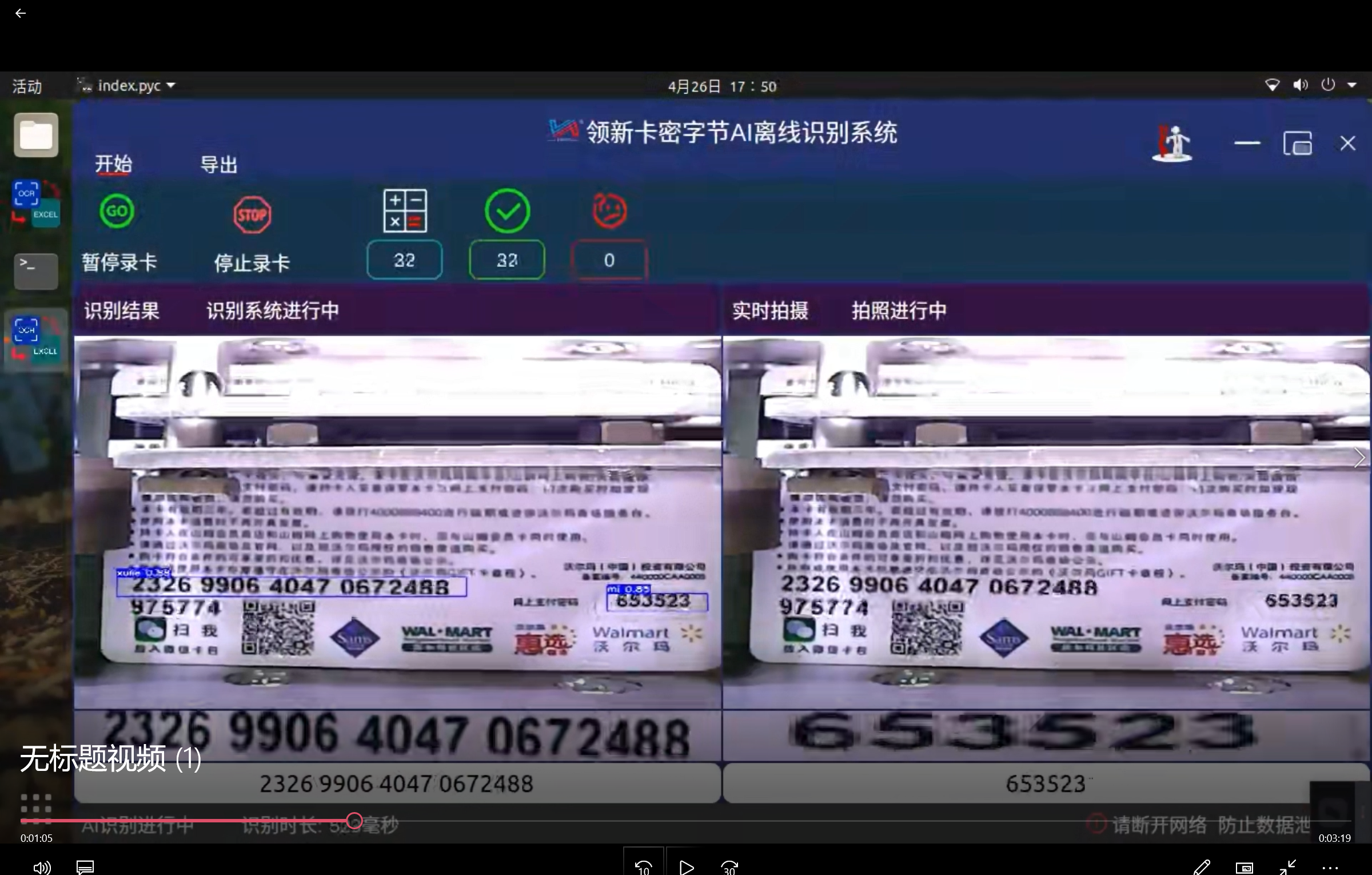The width and height of the screenshot is (1372, 875).
Task: Play the video
Action: 687,867
